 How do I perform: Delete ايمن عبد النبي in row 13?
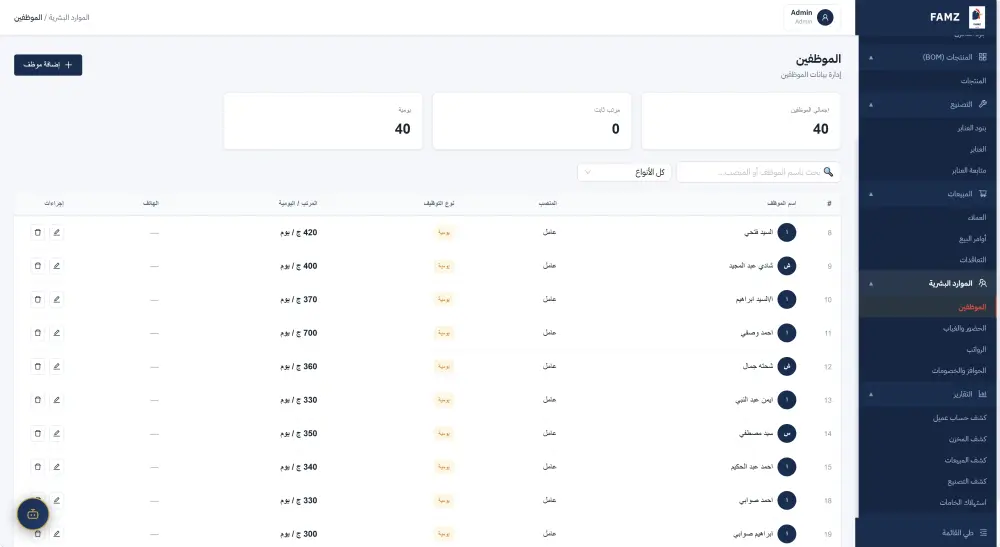(x=38, y=400)
